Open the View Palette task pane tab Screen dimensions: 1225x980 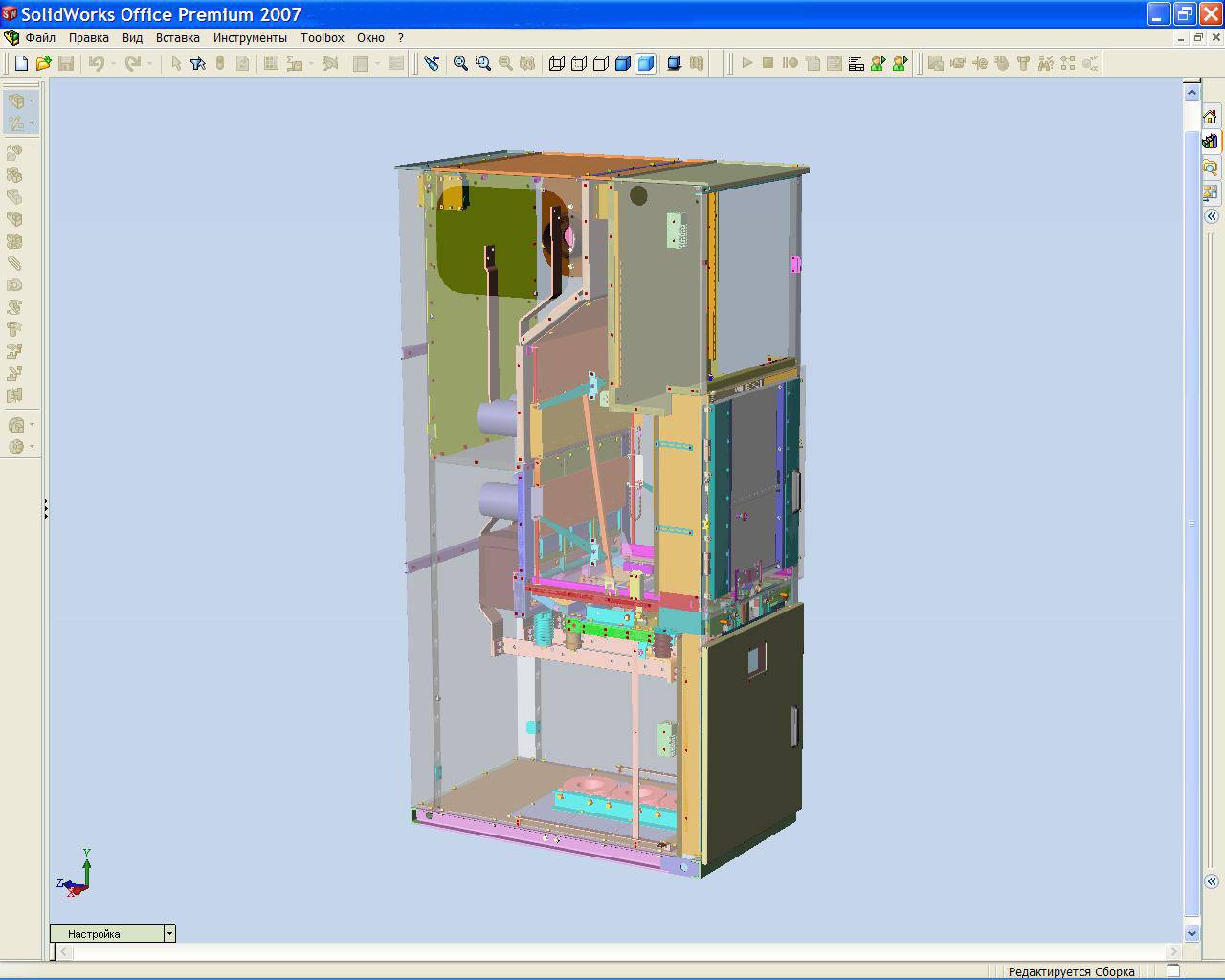1211,191
